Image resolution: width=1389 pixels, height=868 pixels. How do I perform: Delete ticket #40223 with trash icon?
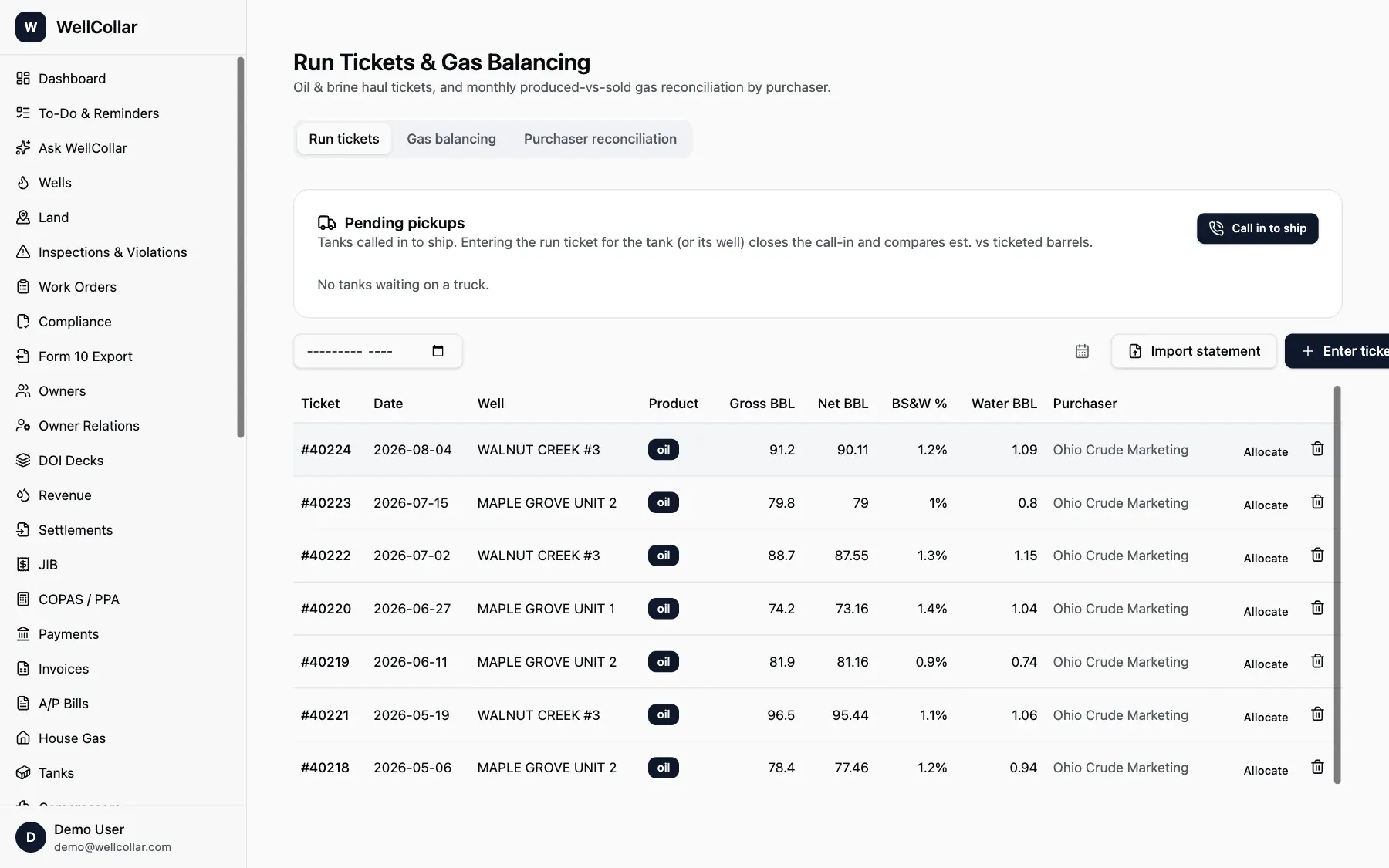(1317, 502)
